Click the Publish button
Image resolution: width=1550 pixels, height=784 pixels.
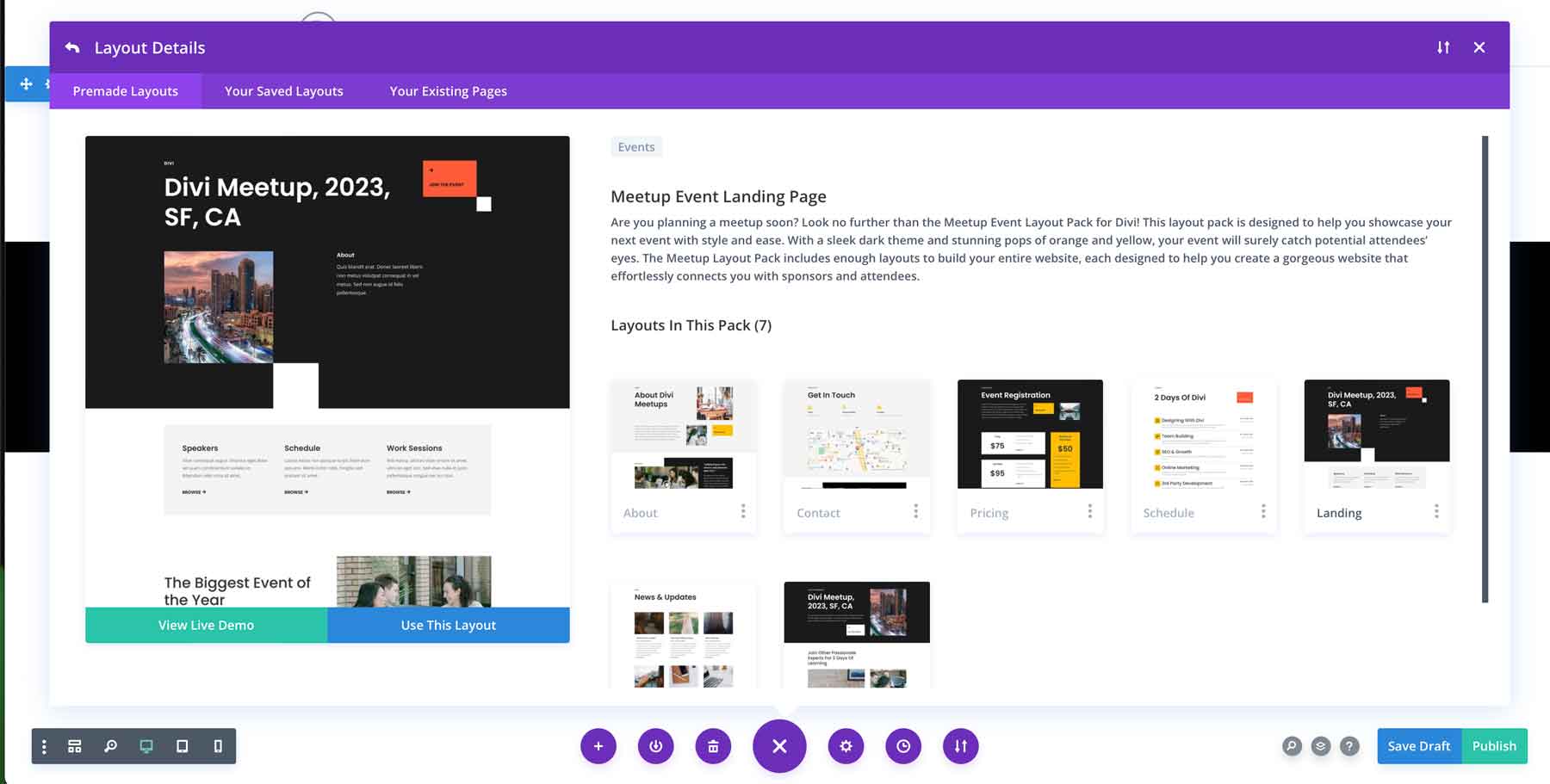click(x=1494, y=746)
